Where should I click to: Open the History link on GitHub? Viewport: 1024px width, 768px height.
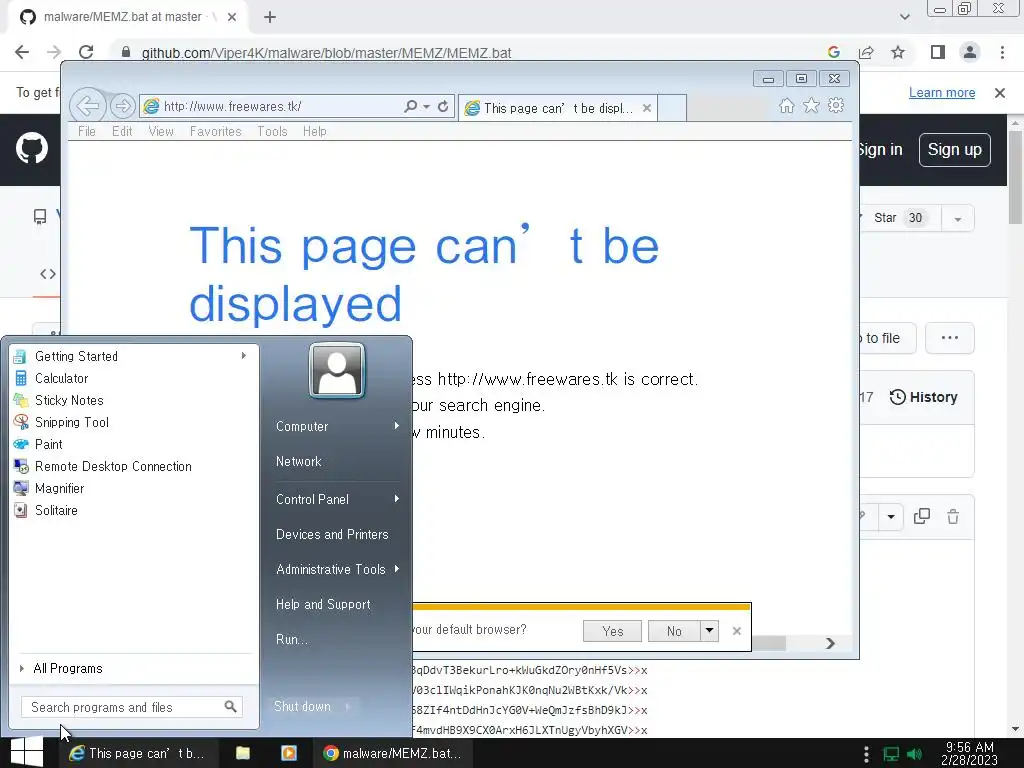coord(923,397)
